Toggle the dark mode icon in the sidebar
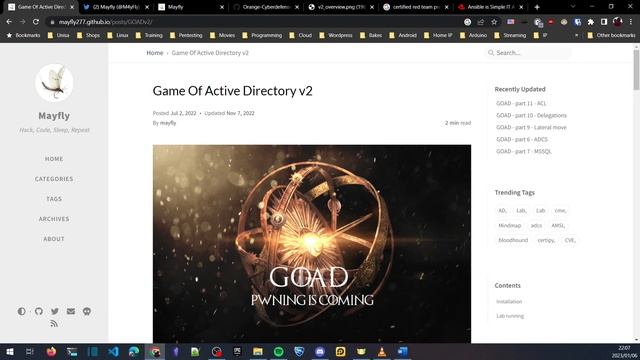Image resolution: width=640 pixels, height=360 pixels. (x=22, y=311)
